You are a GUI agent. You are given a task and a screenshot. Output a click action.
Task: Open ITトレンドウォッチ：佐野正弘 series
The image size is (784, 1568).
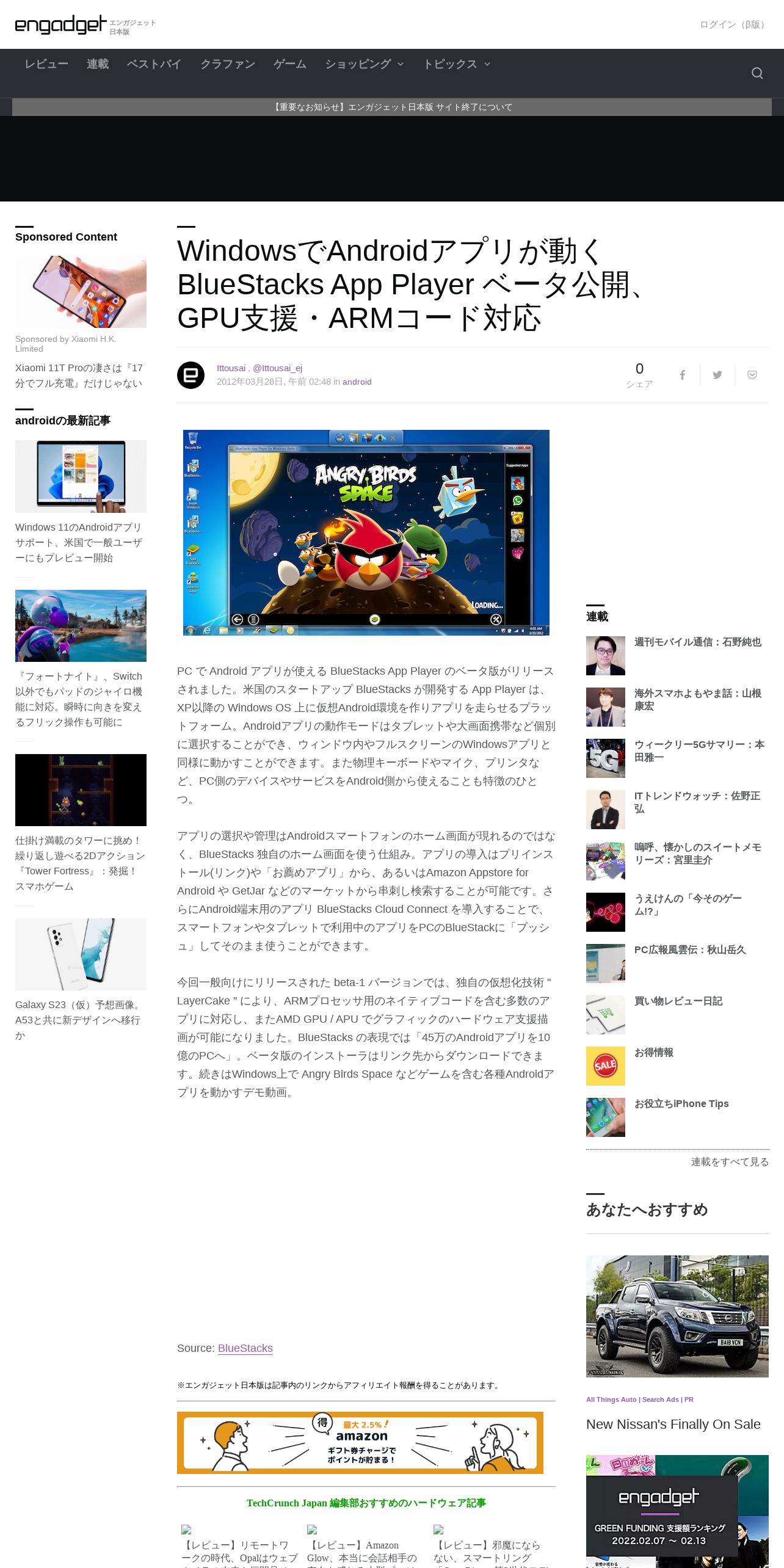pyautogui.click(x=697, y=802)
